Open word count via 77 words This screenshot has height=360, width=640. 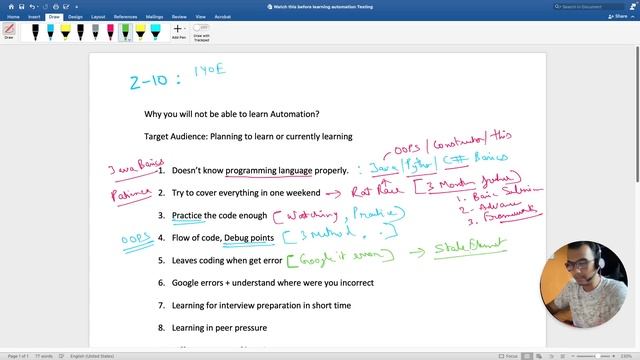click(x=44, y=356)
